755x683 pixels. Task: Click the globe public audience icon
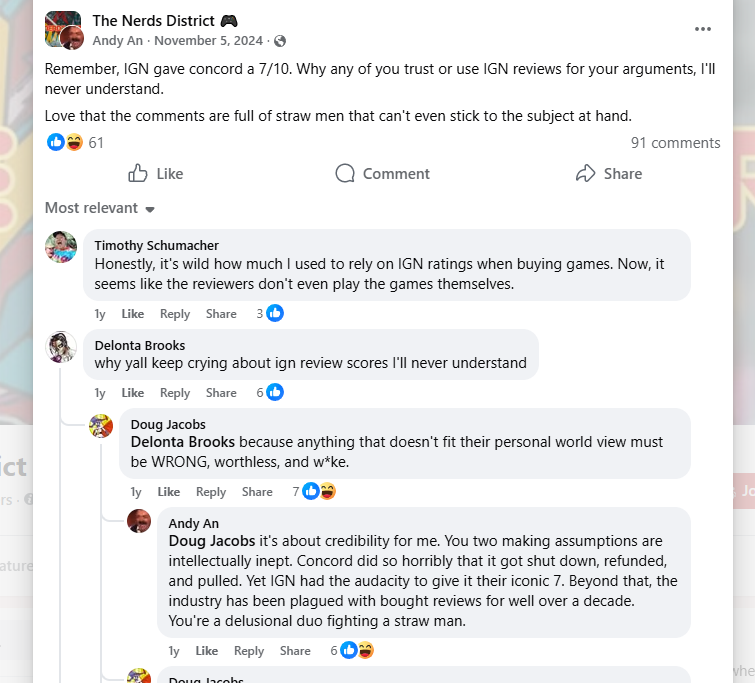click(280, 41)
